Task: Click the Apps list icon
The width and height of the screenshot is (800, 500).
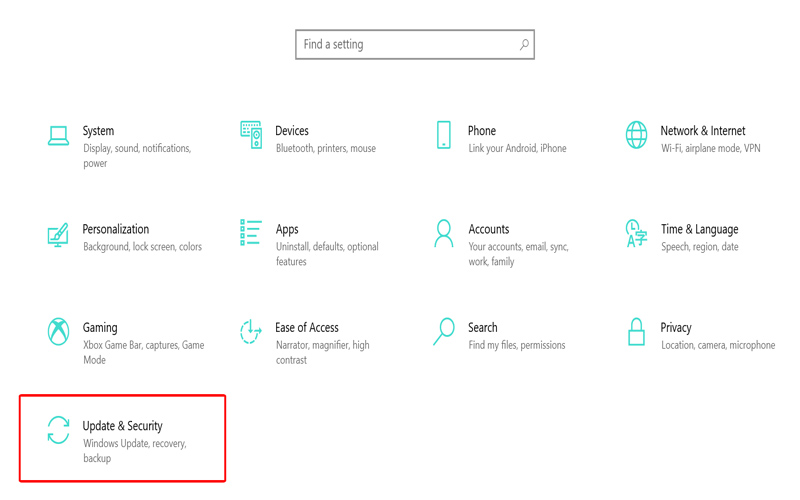Action: 251,233
